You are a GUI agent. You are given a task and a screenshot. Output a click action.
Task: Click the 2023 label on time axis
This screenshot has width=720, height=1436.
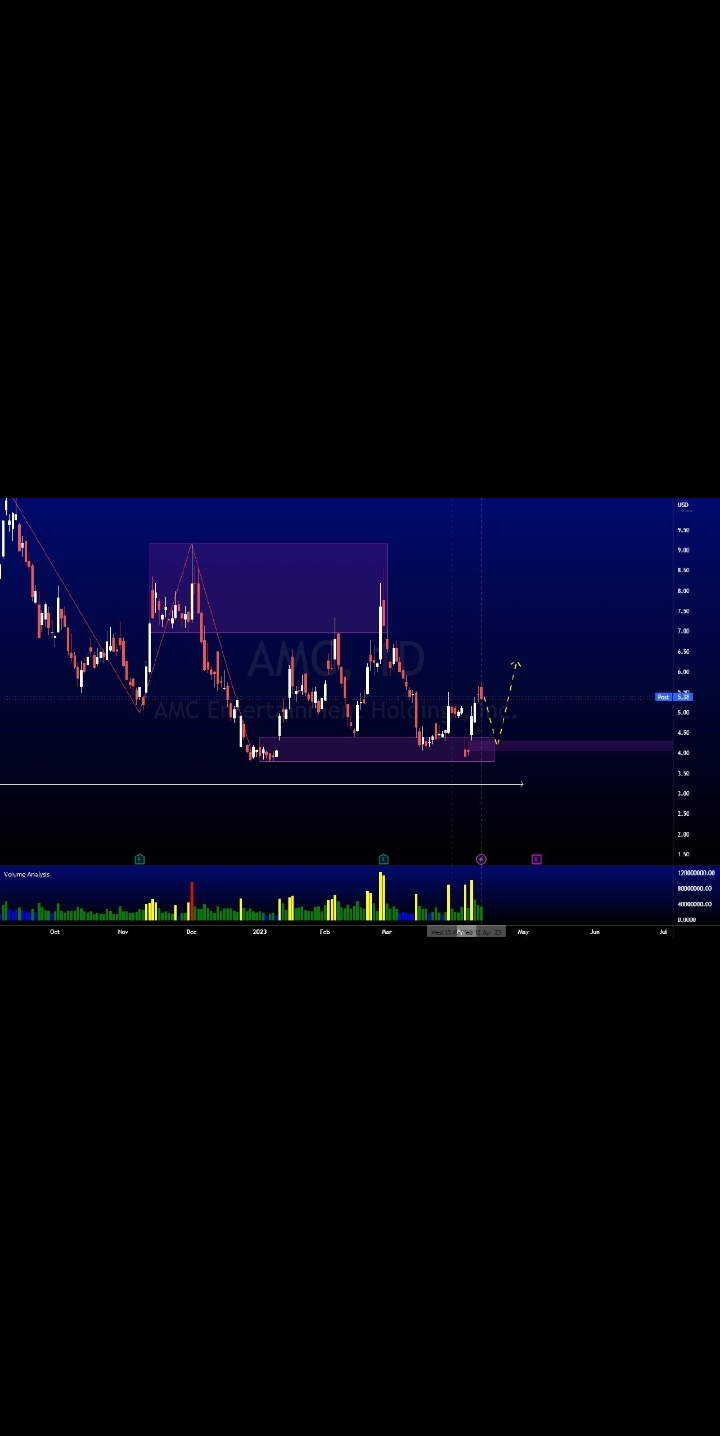point(260,932)
